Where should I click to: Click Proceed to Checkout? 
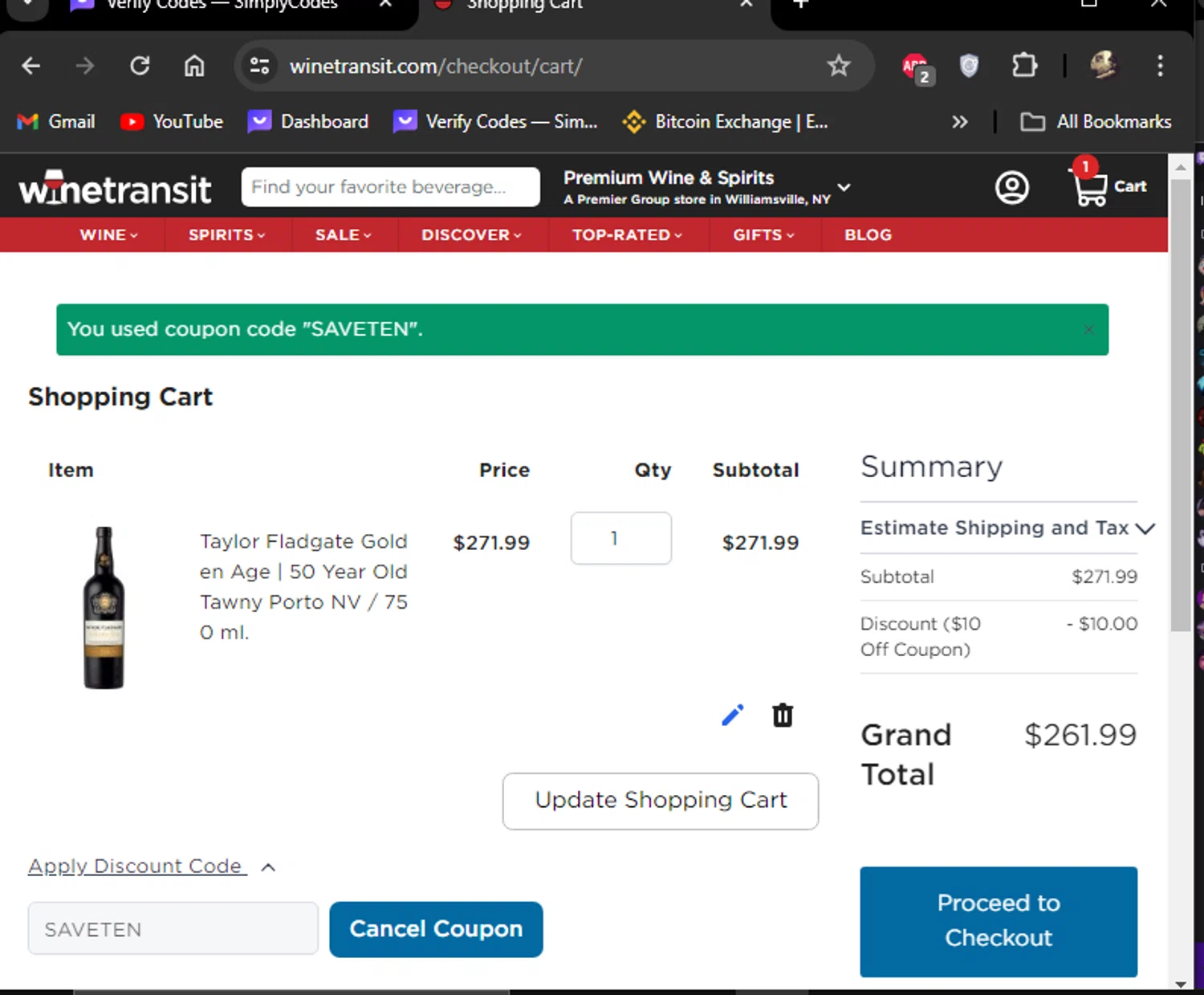(x=999, y=921)
